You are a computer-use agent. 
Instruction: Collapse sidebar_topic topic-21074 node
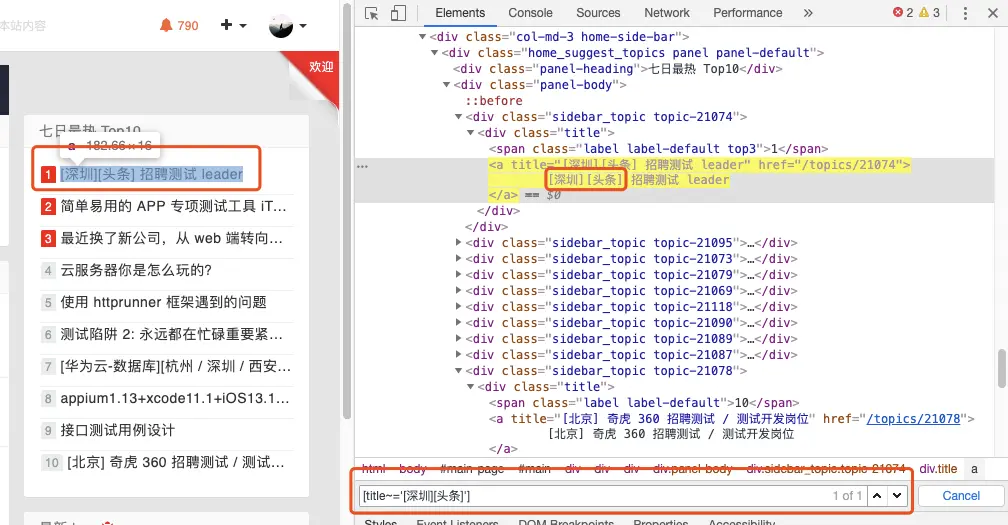tap(458, 117)
